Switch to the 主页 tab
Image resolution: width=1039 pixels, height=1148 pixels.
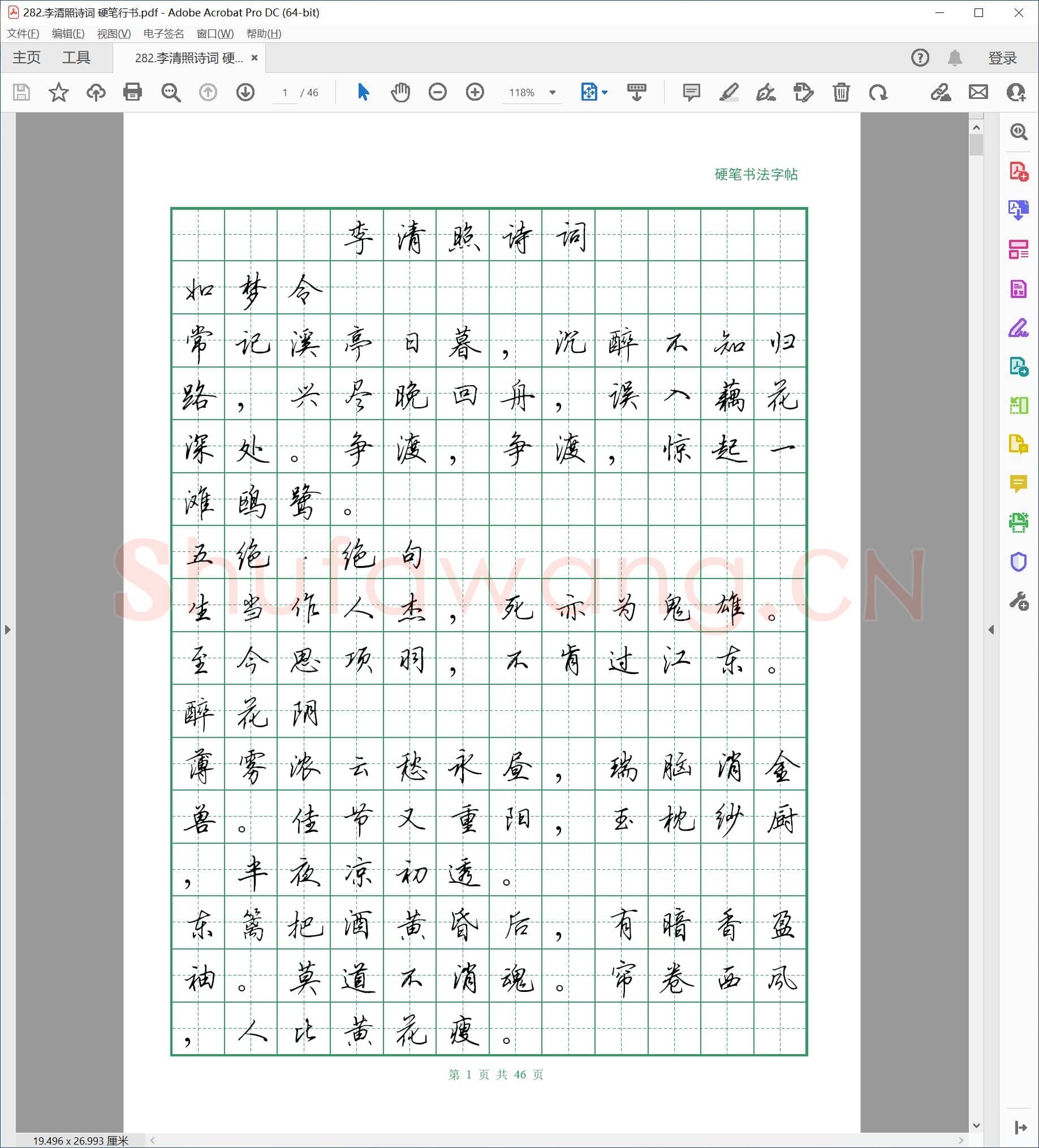tap(26, 57)
